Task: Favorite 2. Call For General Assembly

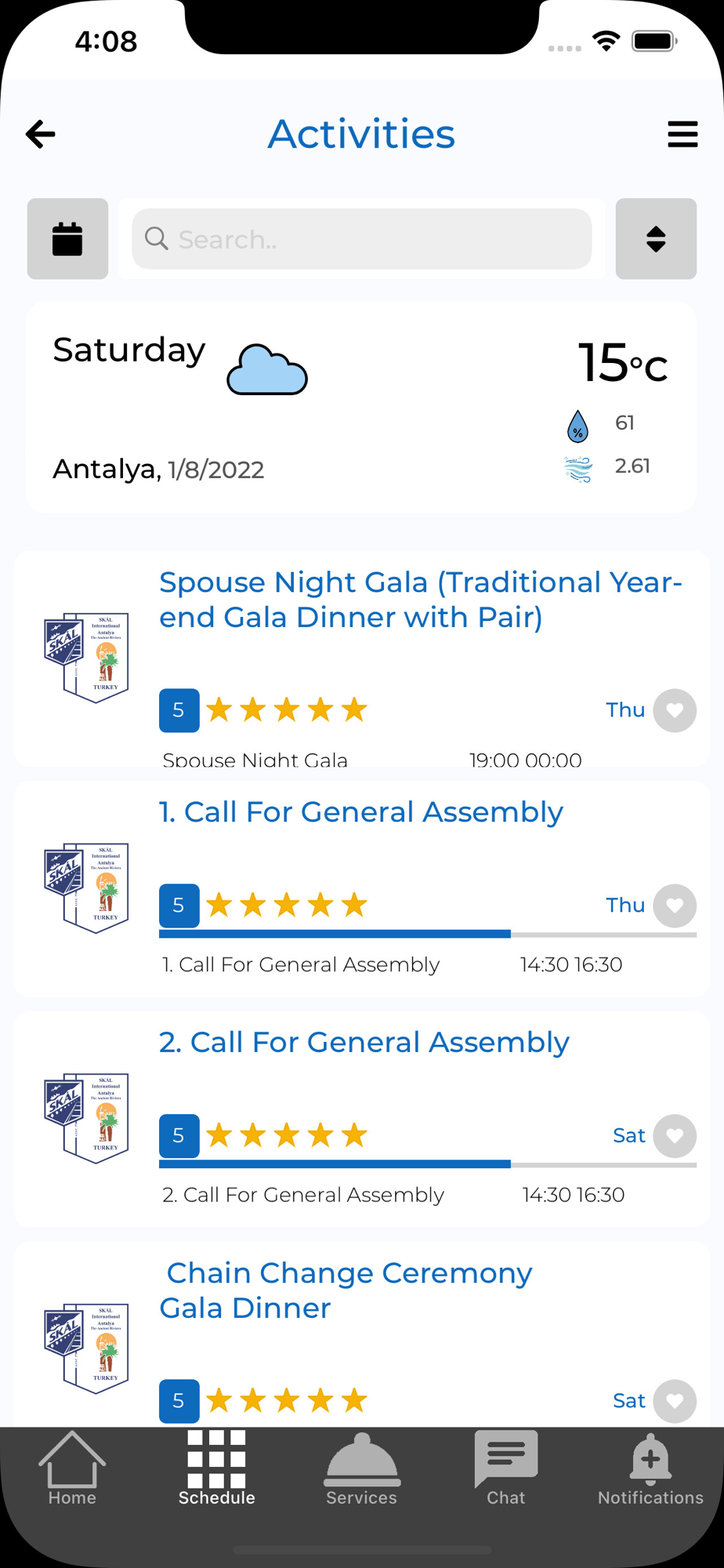Action: (x=675, y=1136)
